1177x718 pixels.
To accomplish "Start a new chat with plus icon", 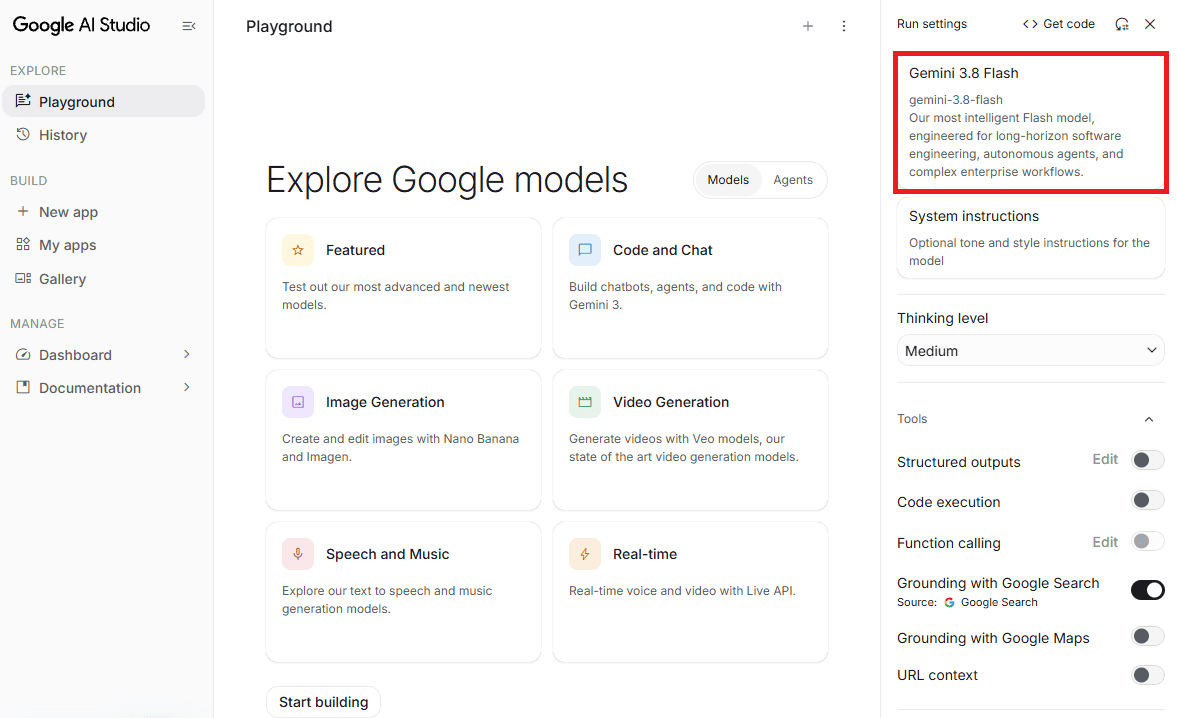I will 808,26.
